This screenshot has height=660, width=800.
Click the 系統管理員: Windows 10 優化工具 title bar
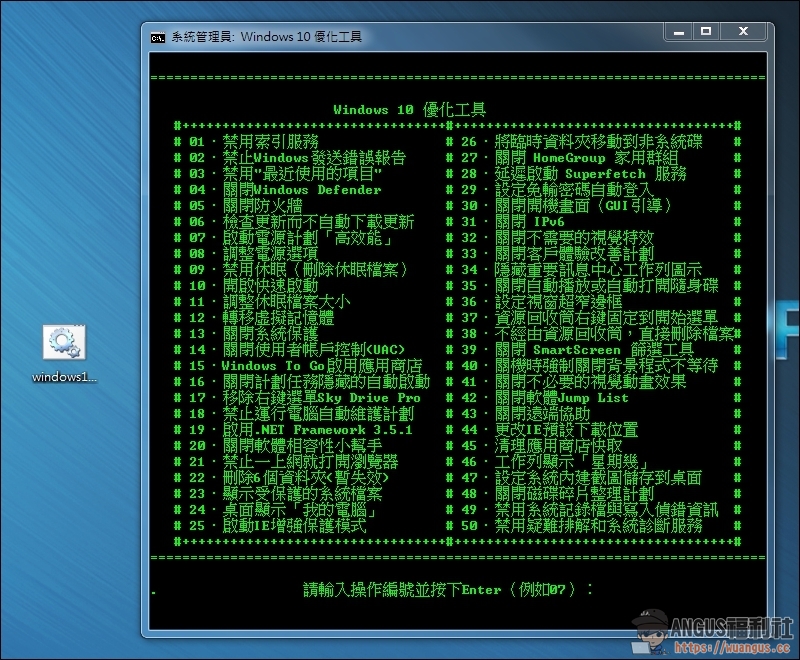click(x=400, y=37)
